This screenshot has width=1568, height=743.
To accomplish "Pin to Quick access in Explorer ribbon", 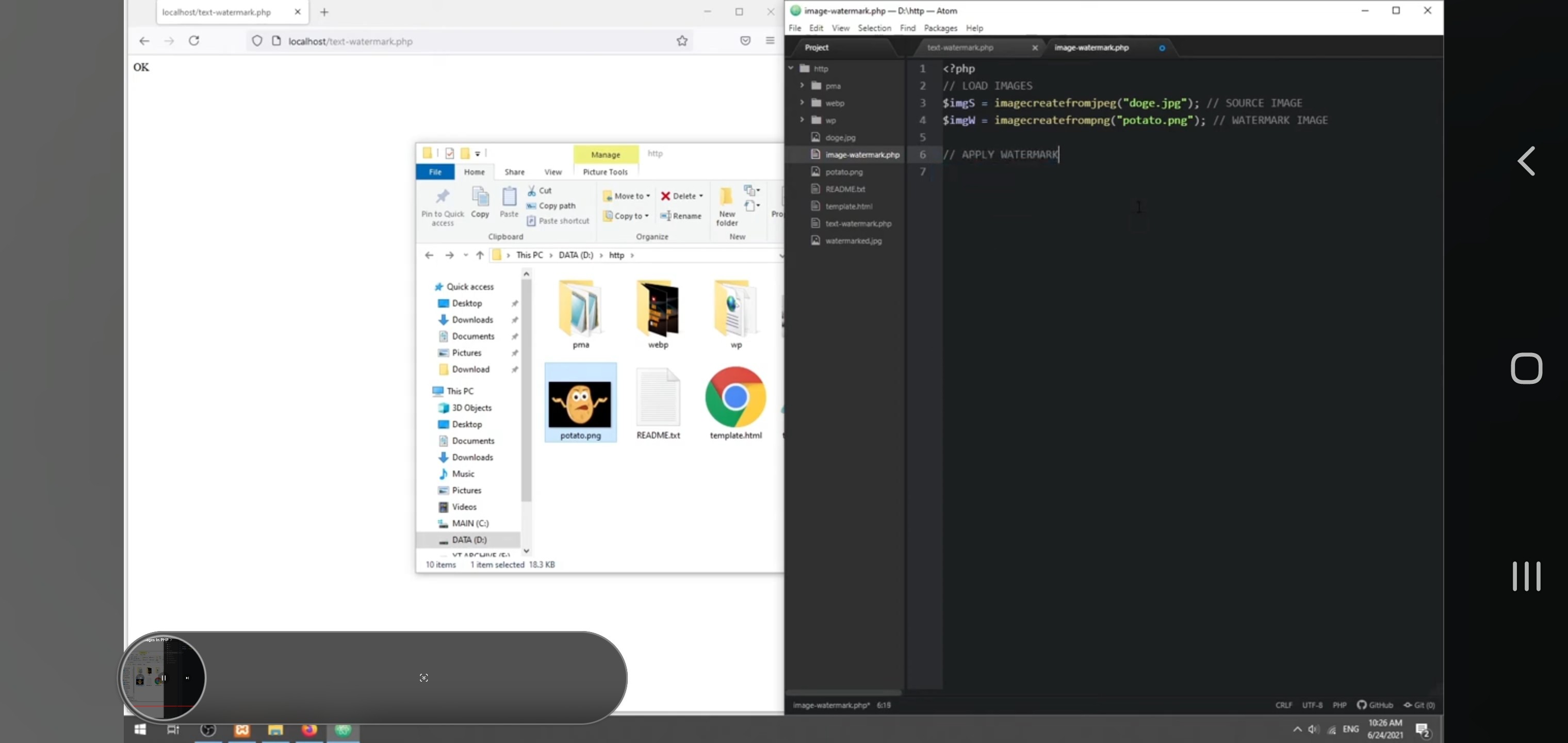I will point(443,206).
